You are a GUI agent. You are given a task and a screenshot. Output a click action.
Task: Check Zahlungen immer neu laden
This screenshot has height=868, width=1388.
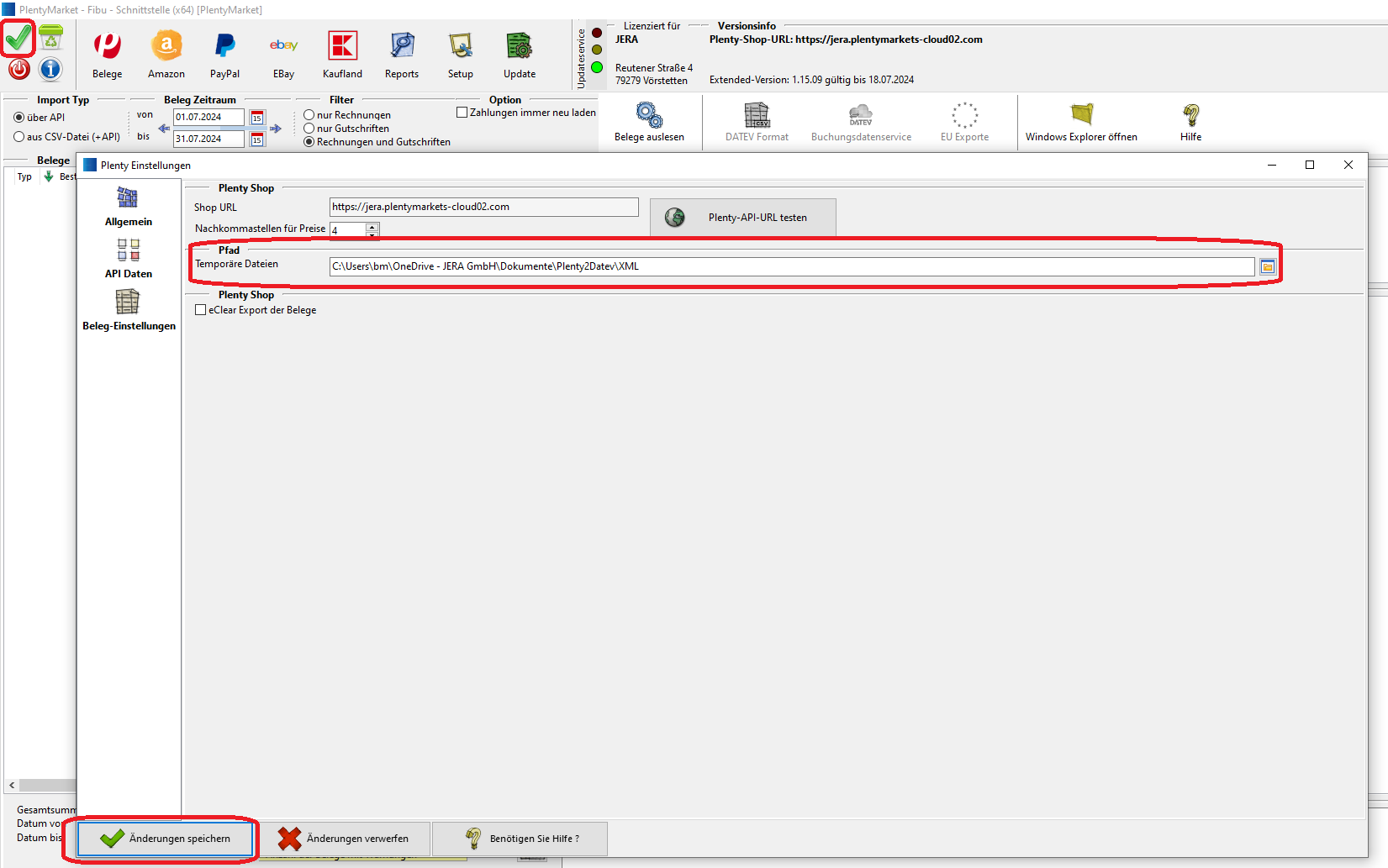pos(462,113)
